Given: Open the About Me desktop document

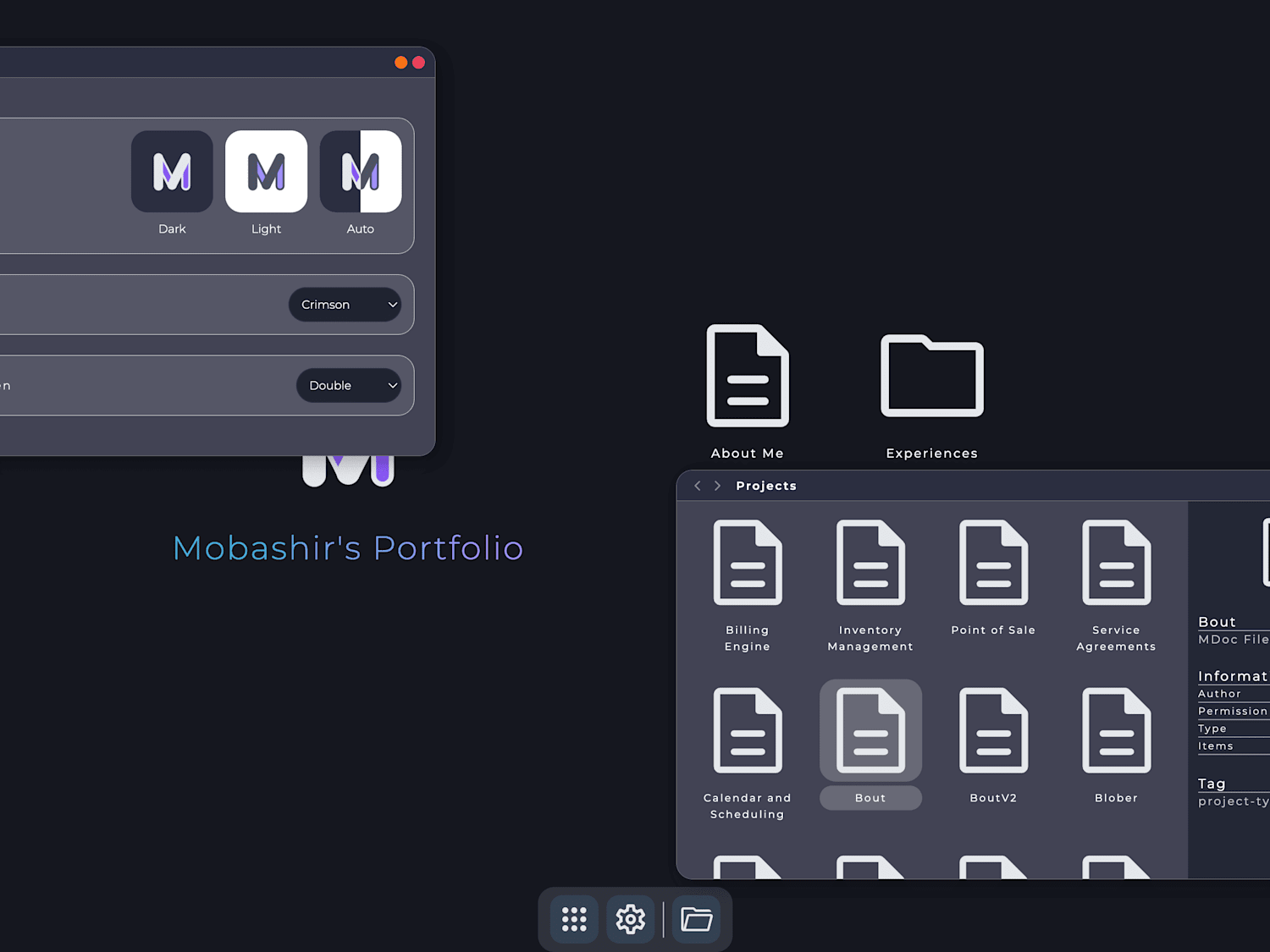Looking at the screenshot, I should click(748, 392).
